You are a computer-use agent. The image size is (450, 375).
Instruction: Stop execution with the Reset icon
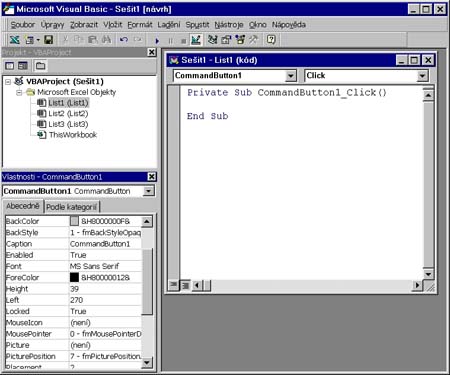tap(183, 41)
